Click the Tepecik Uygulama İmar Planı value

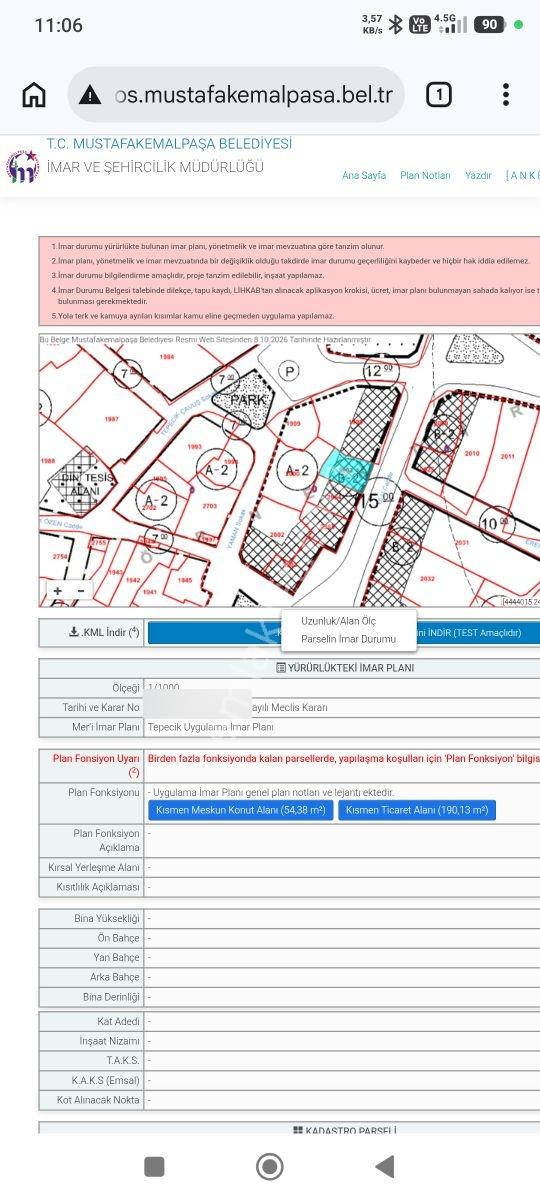click(210, 727)
